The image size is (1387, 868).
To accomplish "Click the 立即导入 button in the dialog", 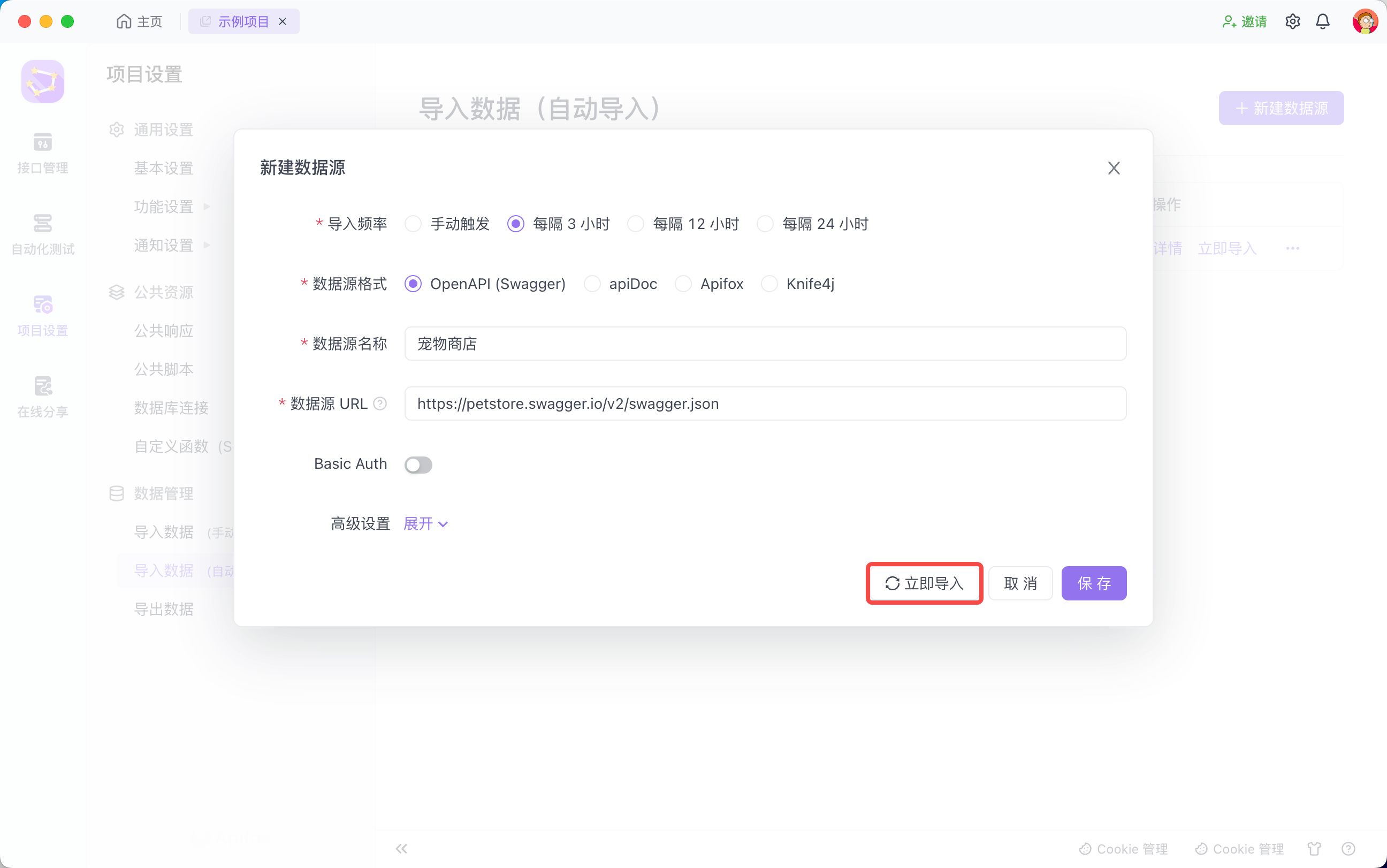I will point(924,583).
